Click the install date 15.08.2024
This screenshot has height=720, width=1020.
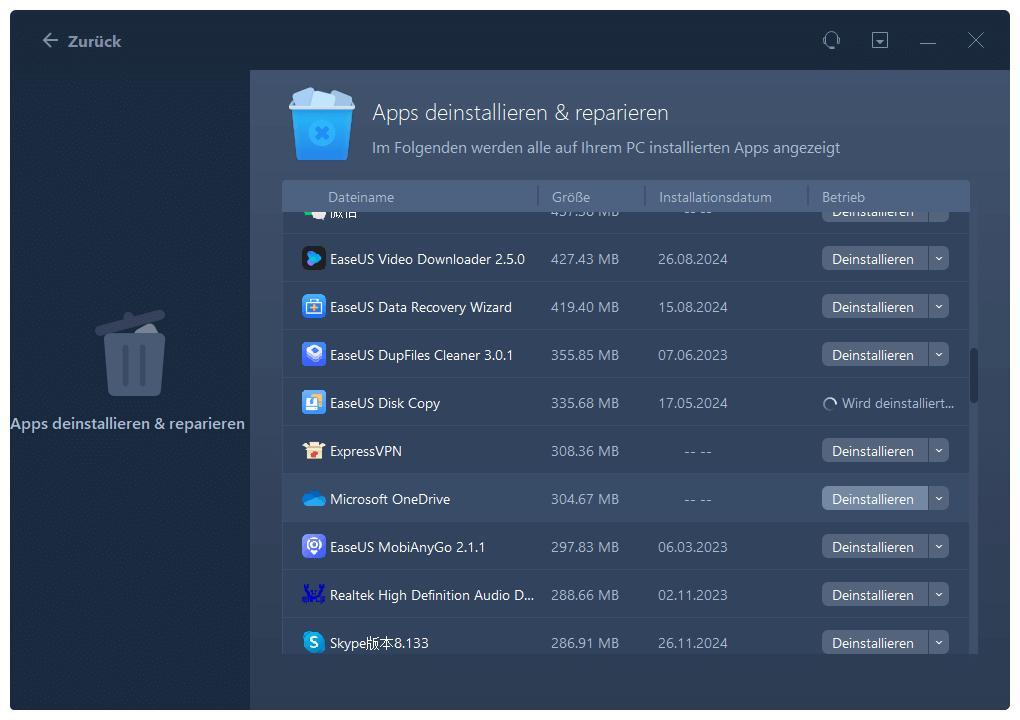click(693, 307)
